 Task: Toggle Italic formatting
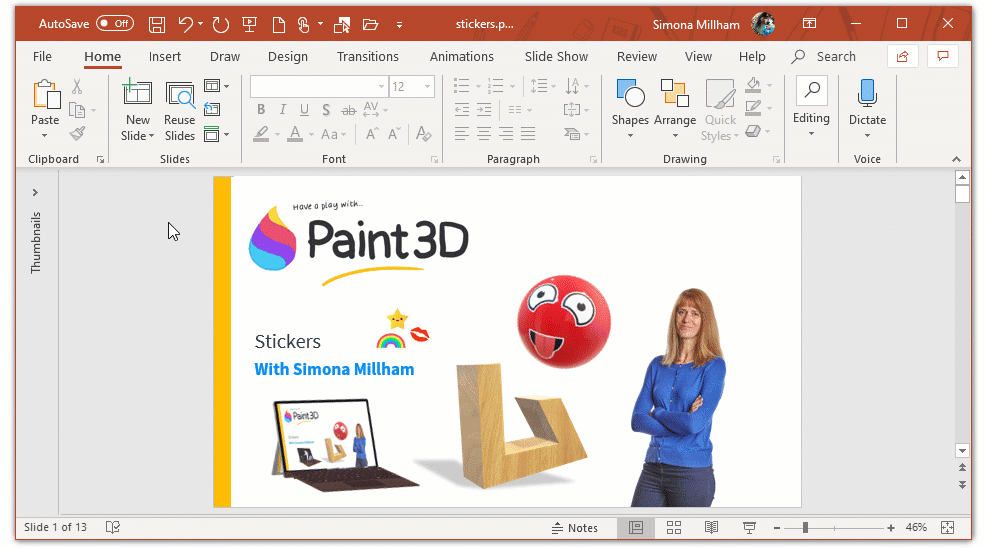[282, 110]
